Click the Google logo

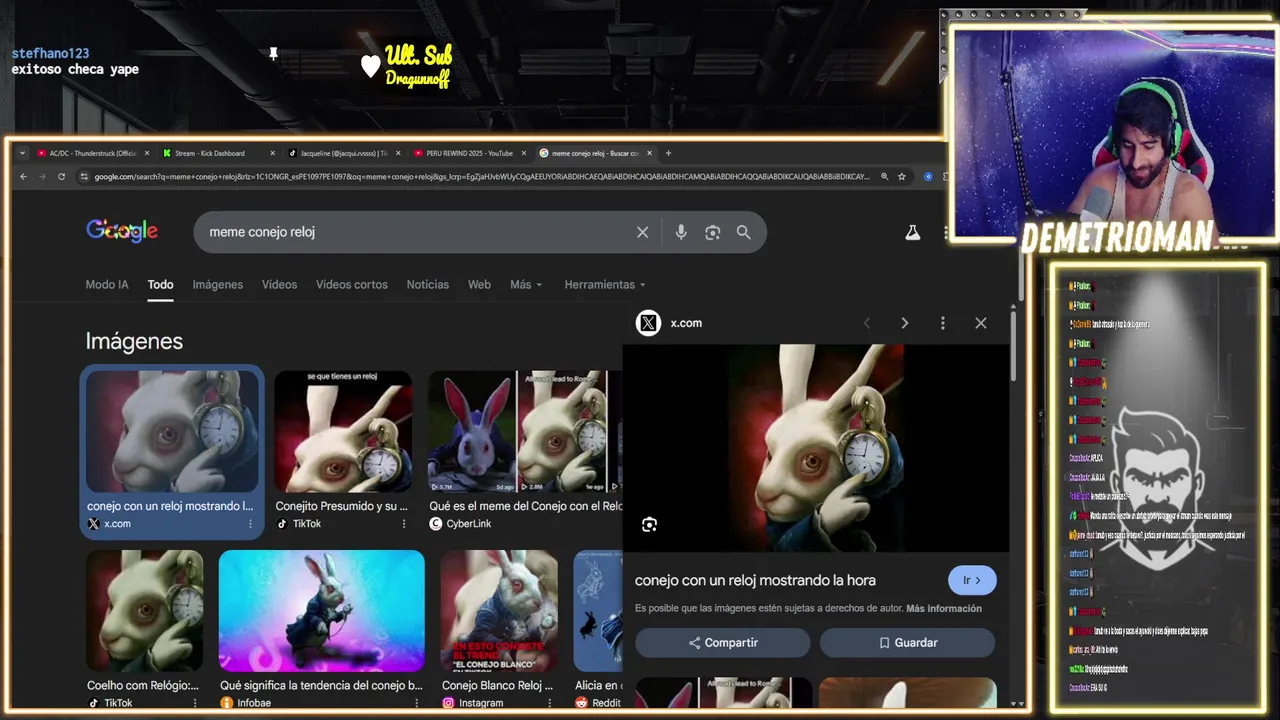(122, 231)
